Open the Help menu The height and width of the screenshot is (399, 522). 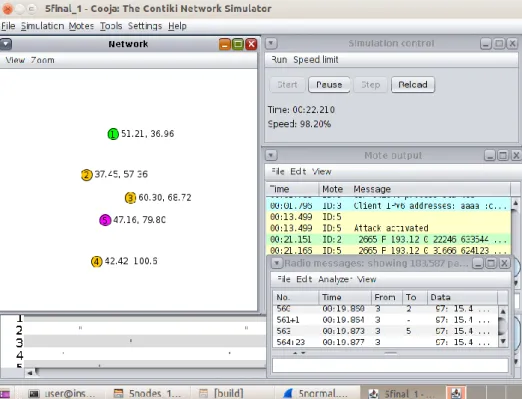177,26
